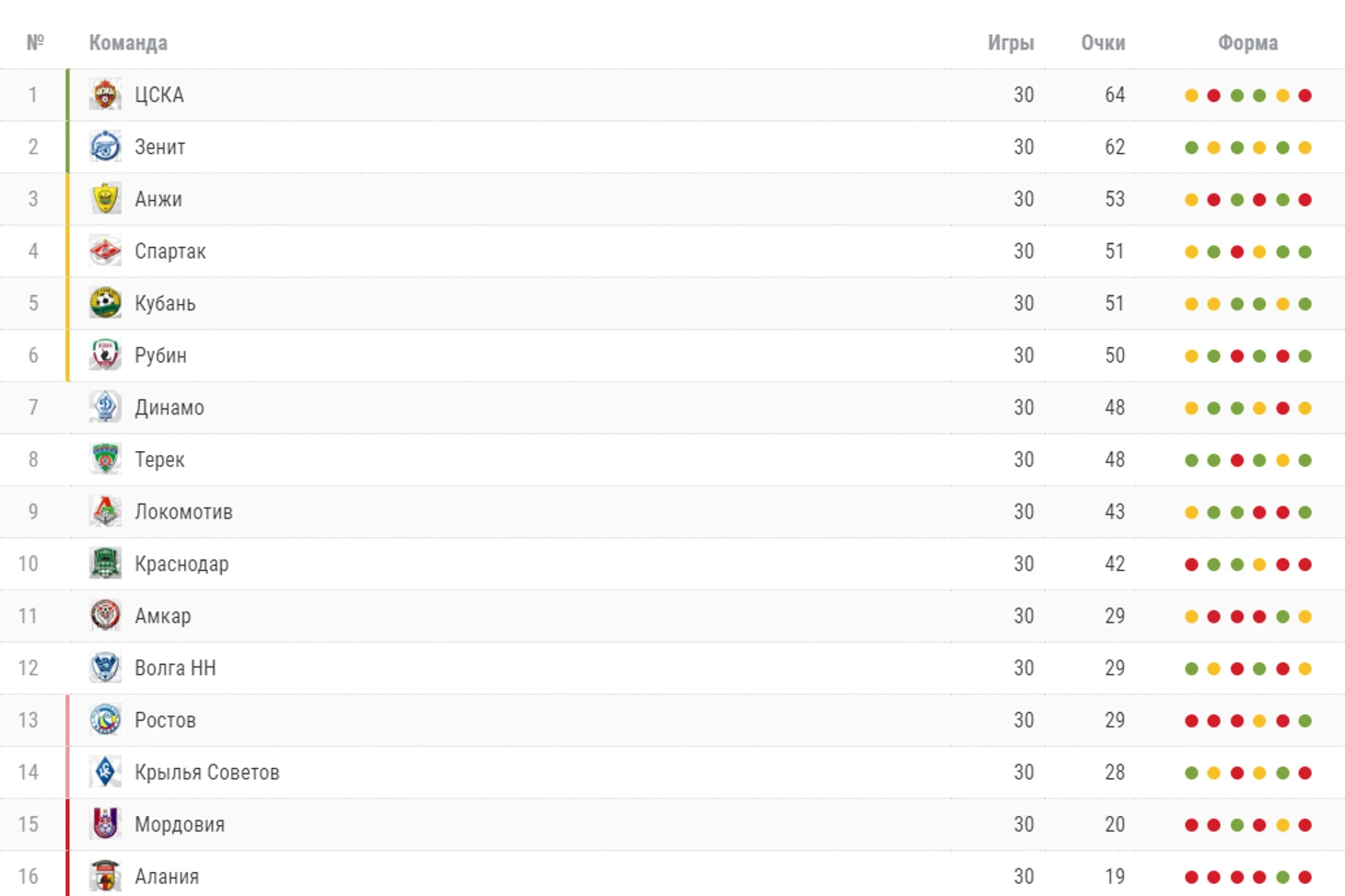Click the Алания team name
The image size is (1345, 896).
click(x=166, y=877)
